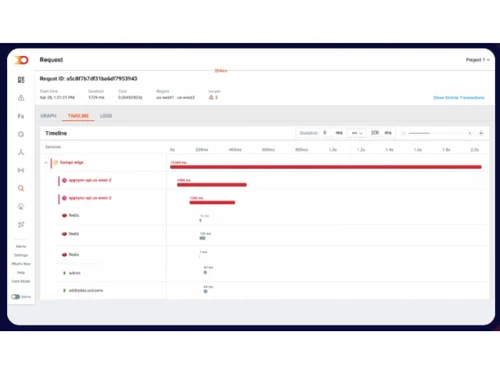Click the zoom-in icon right of the slider
Viewport: 500px width, 375px height.
[470, 133]
